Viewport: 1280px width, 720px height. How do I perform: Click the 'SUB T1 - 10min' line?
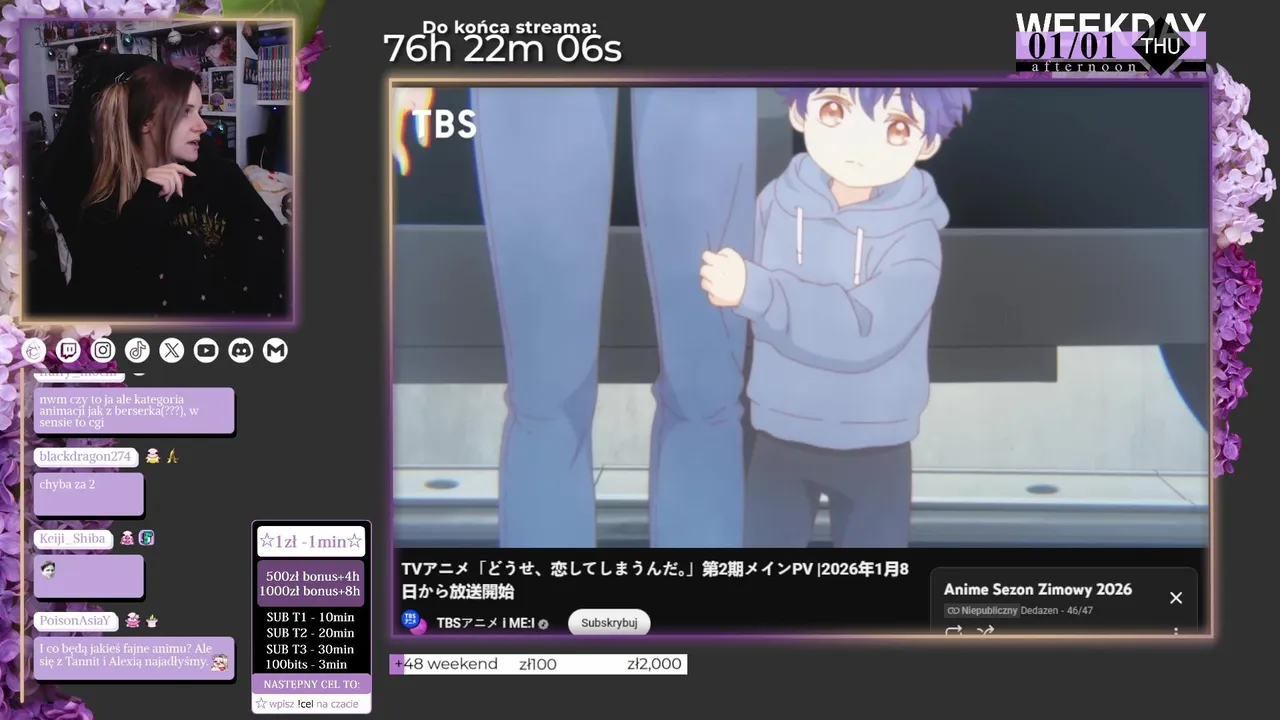tap(310, 617)
